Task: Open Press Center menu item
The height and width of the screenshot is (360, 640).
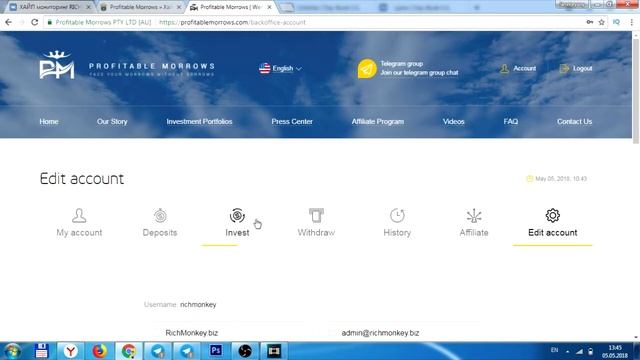Action: pyautogui.click(x=292, y=122)
